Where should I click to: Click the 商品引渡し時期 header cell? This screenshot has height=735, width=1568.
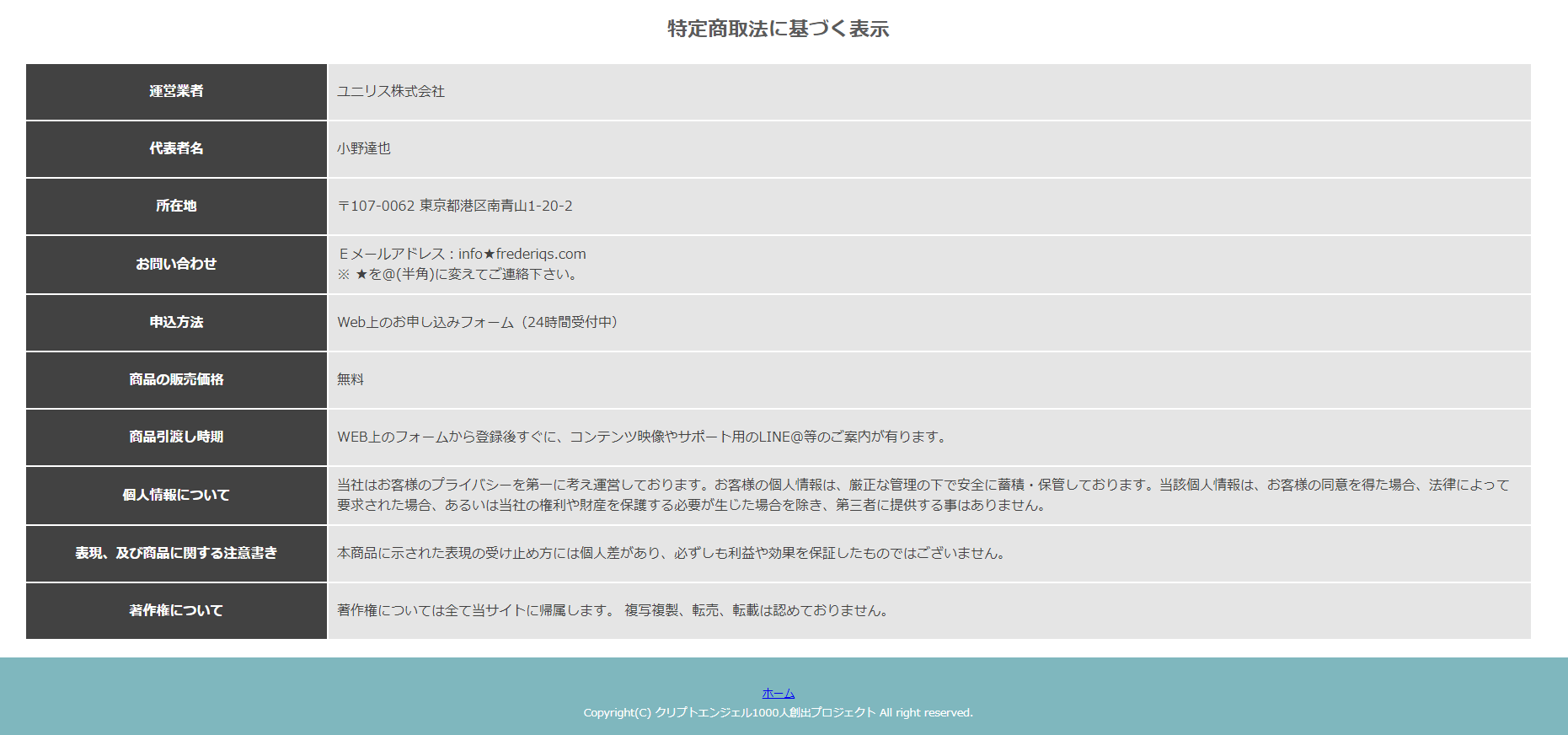176,437
